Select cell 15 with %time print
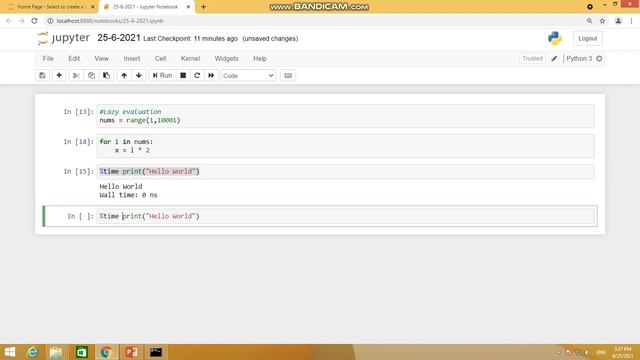 coord(345,171)
